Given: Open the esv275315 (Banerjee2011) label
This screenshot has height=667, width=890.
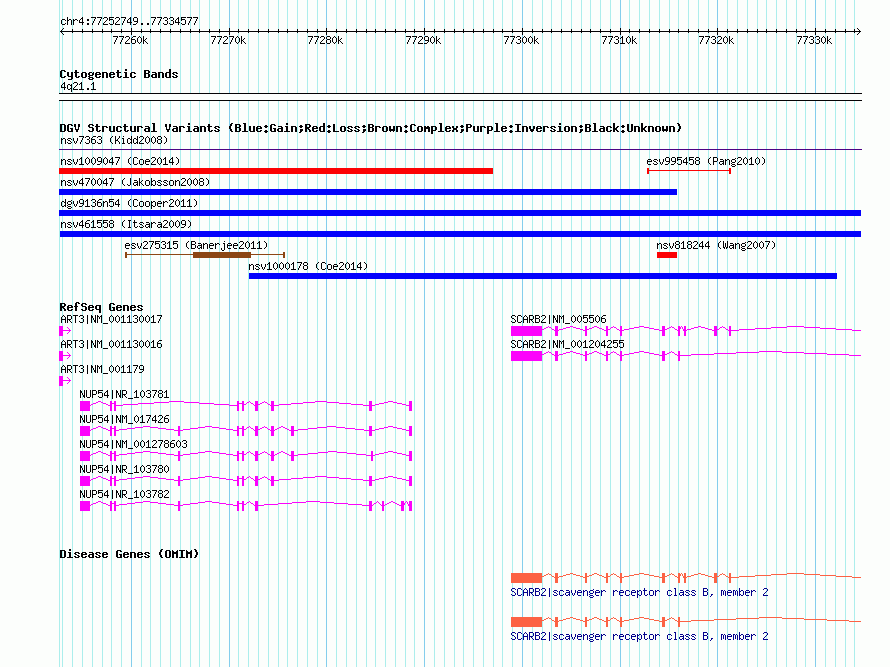Looking at the screenshot, I should 196,245.
